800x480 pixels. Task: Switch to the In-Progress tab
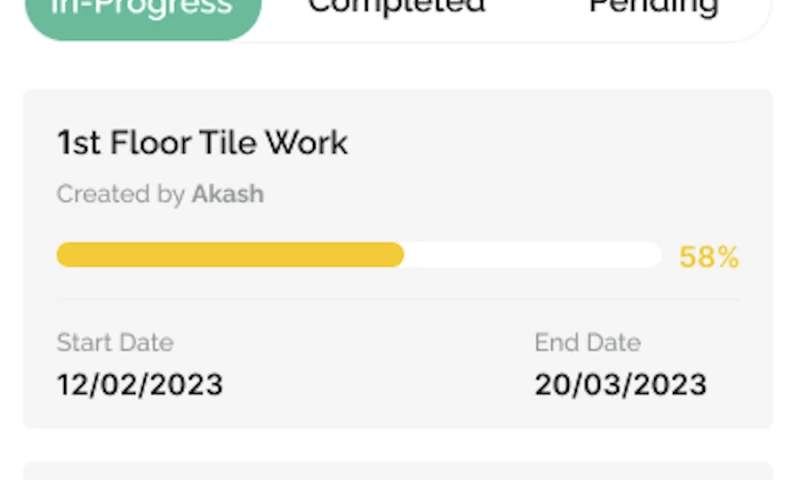tap(142, 12)
